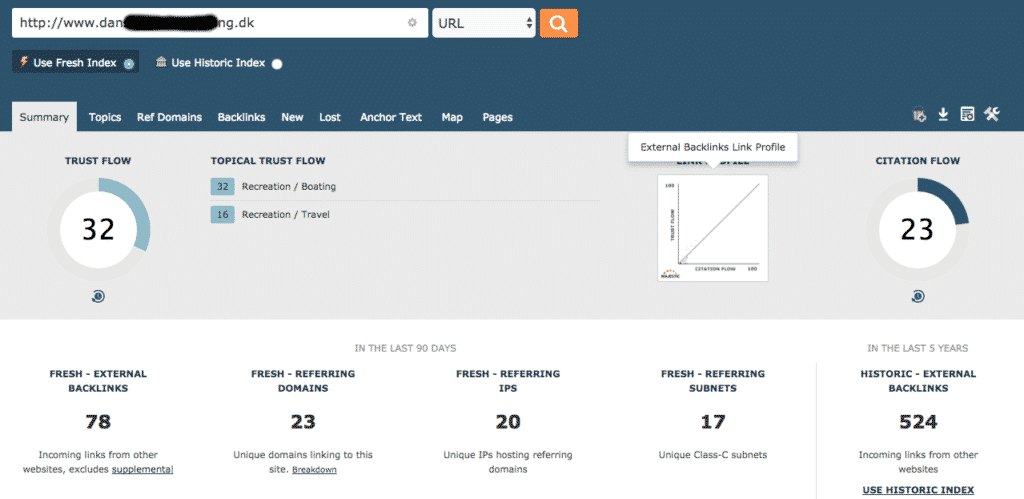Open the Lost tab
The height and width of the screenshot is (499, 1024).
tap(330, 117)
